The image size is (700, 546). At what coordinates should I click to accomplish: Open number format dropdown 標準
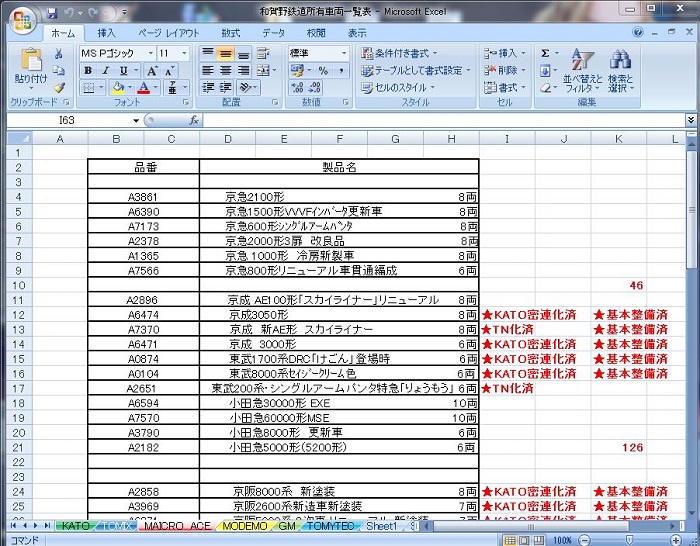(344, 54)
